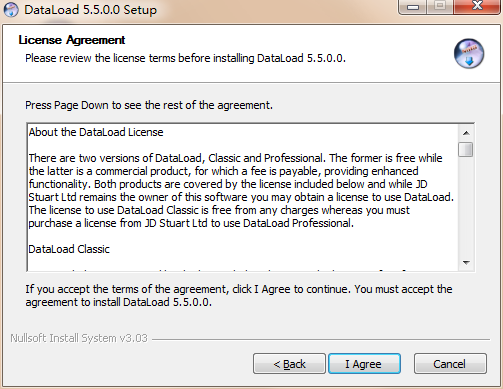503x389 pixels.
Task: Click the 'If you accept the terms' note
Action: [239, 296]
